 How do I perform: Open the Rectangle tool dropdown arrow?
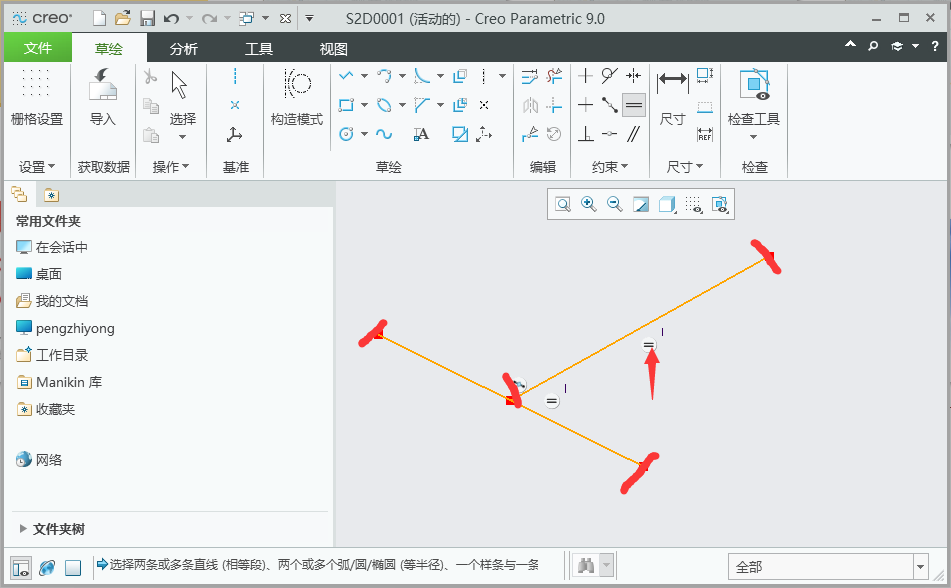click(x=365, y=105)
